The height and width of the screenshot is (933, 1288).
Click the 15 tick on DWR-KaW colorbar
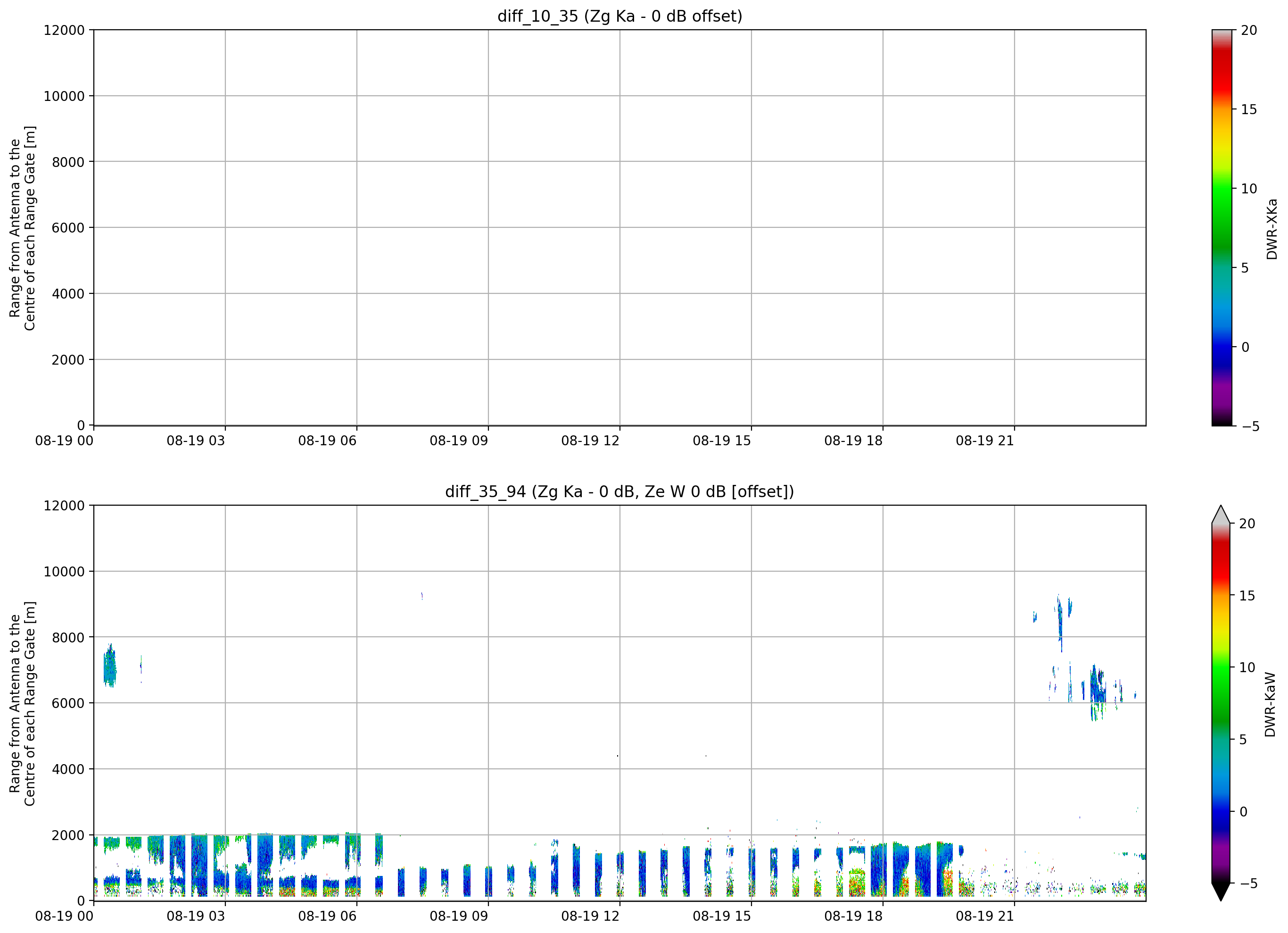[1247, 595]
